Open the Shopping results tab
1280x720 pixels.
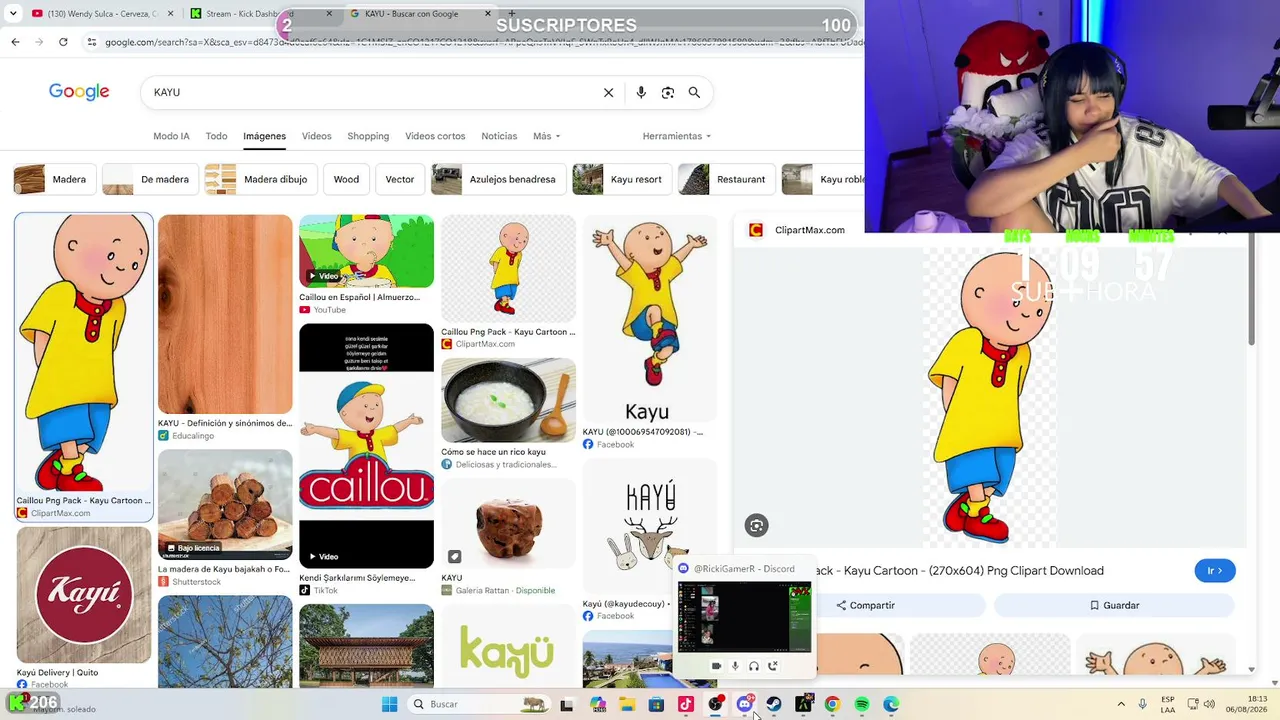click(x=368, y=136)
